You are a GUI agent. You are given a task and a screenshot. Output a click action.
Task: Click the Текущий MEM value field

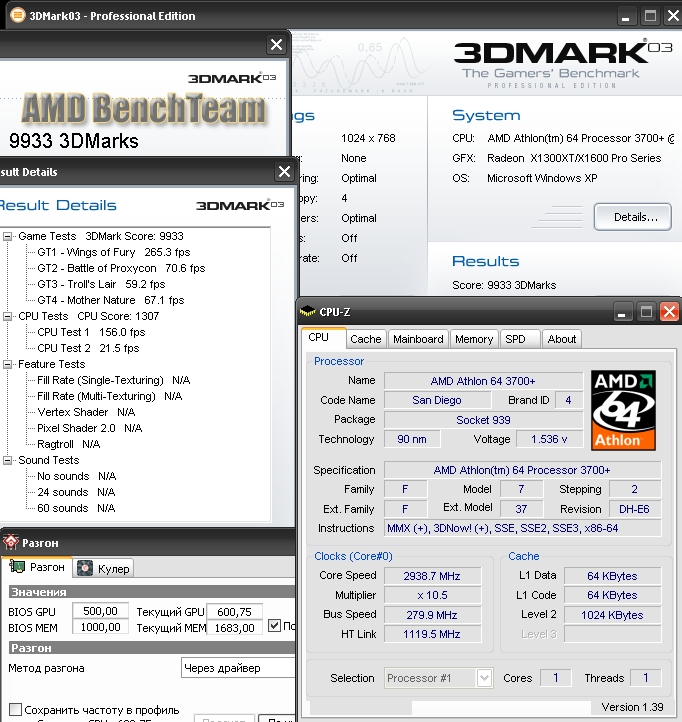[234, 628]
